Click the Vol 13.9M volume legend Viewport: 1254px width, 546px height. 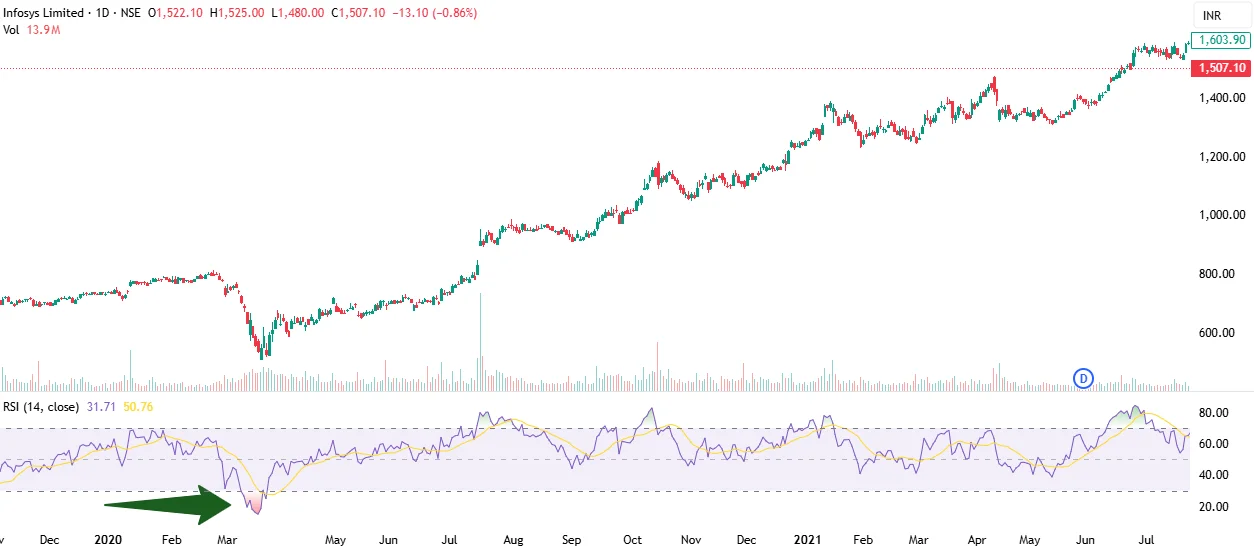(x=32, y=31)
